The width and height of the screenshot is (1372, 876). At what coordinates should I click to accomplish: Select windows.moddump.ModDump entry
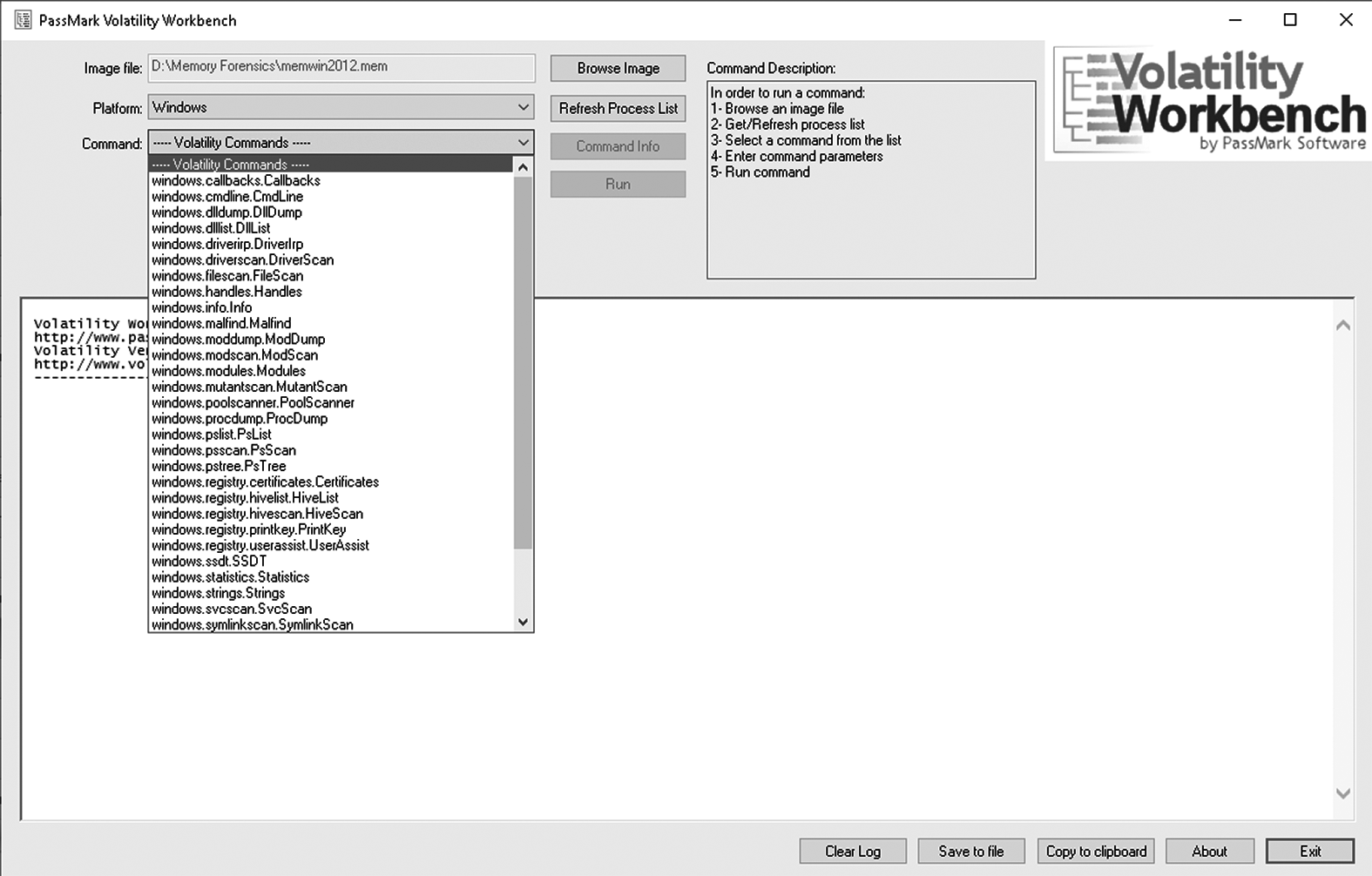(331, 339)
